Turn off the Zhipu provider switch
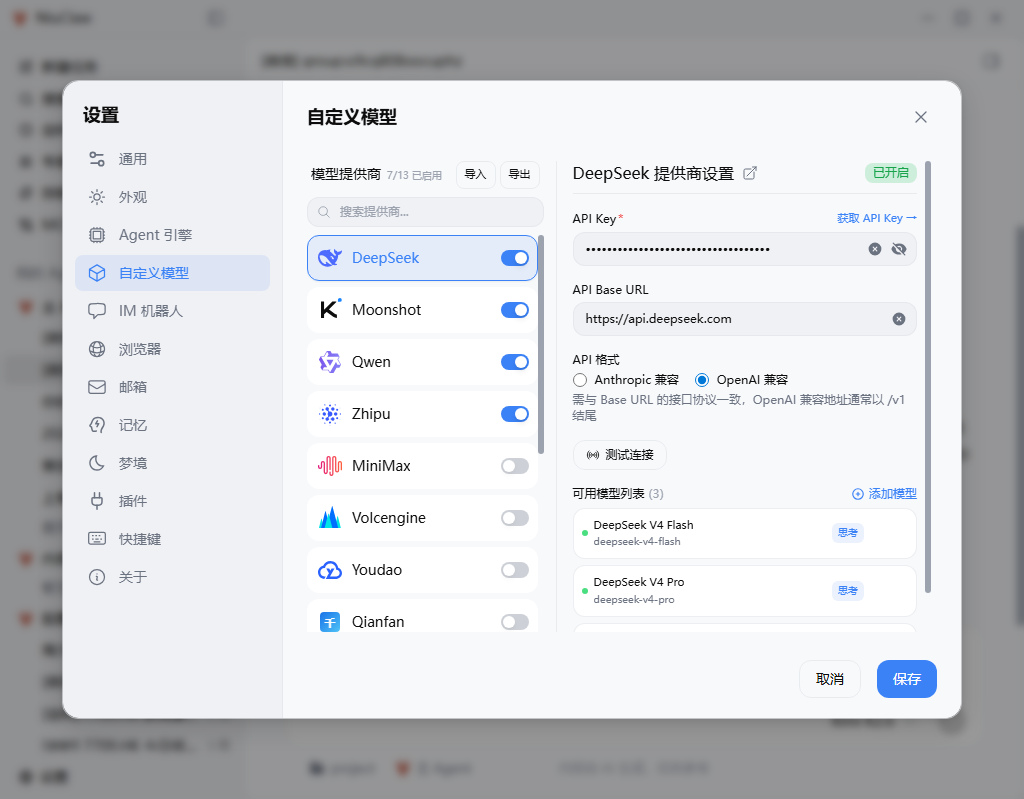This screenshot has height=799, width=1024. point(515,414)
